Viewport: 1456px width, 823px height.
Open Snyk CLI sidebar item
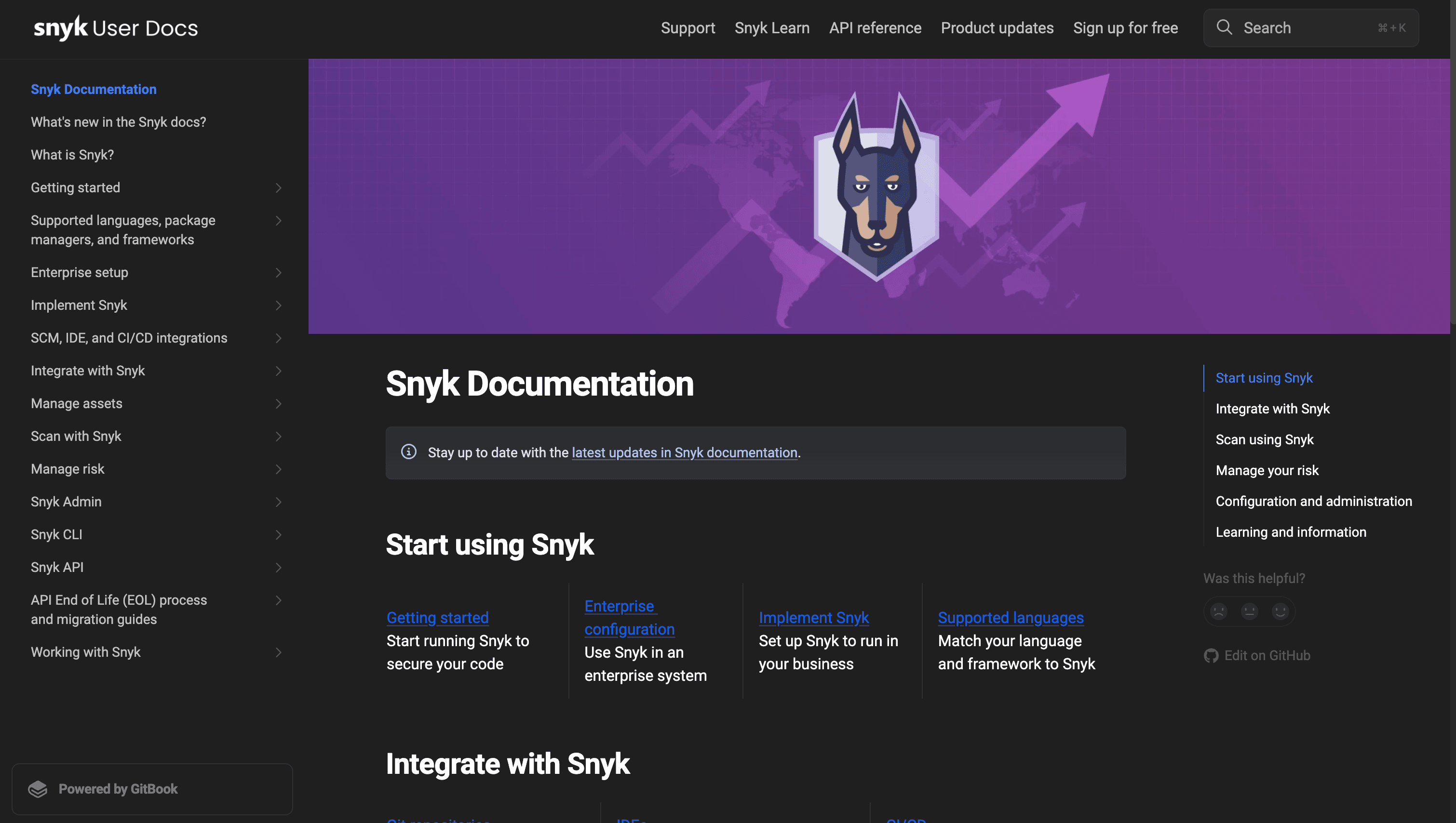56,535
